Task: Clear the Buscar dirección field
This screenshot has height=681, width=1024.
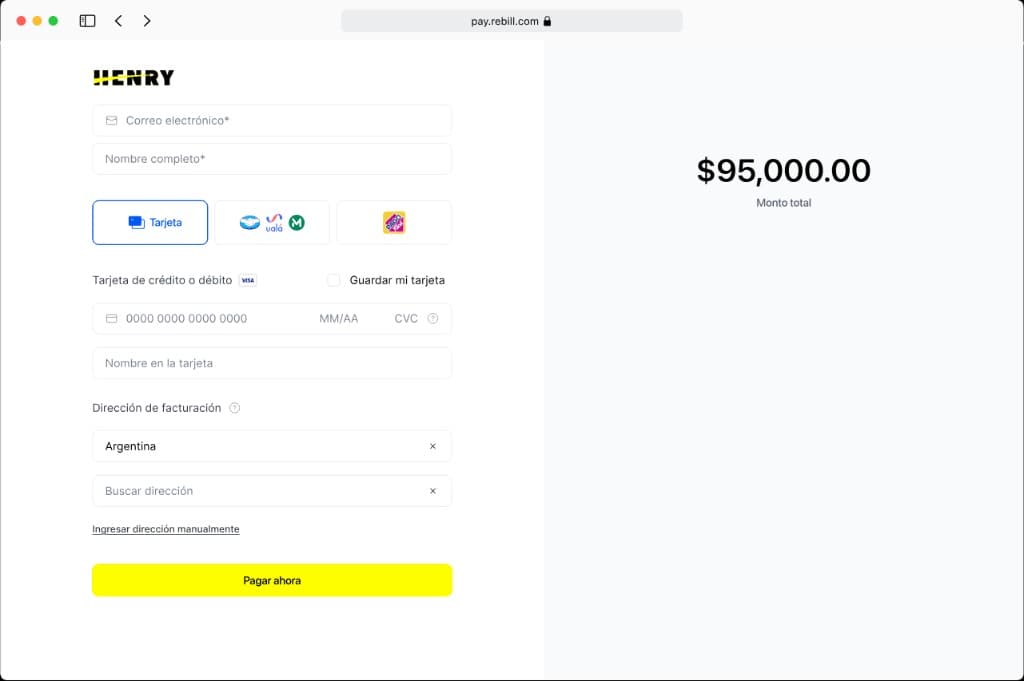Action: pos(432,491)
